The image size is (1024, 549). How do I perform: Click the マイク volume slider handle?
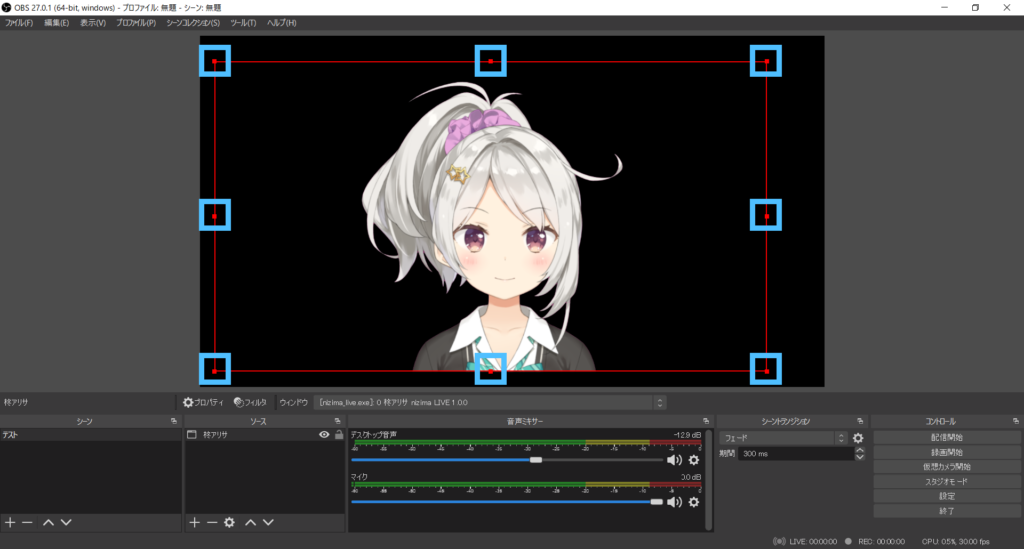pyautogui.click(x=656, y=501)
